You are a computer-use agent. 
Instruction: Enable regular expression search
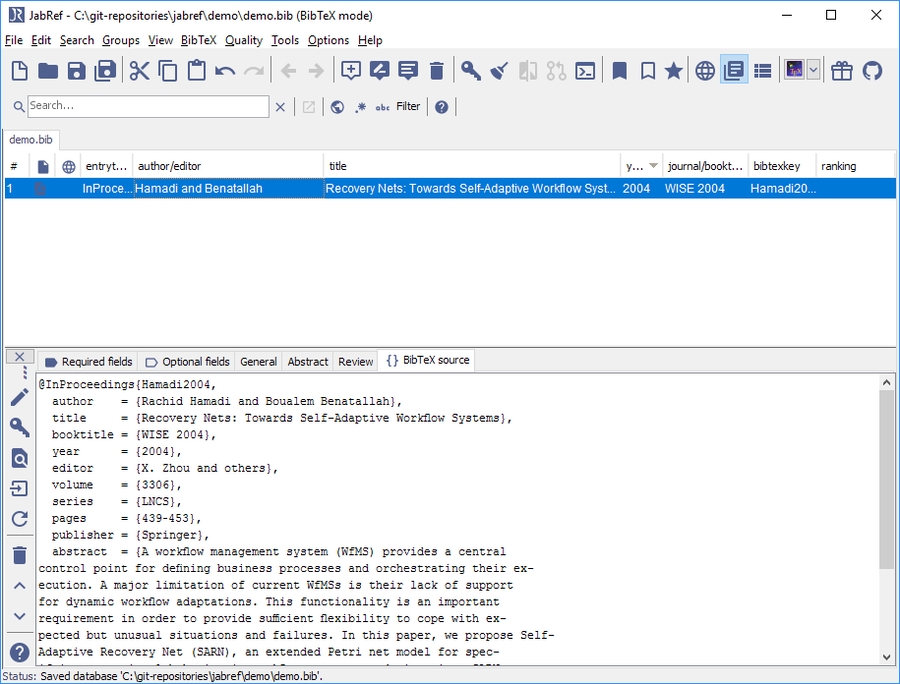tap(359, 106)
